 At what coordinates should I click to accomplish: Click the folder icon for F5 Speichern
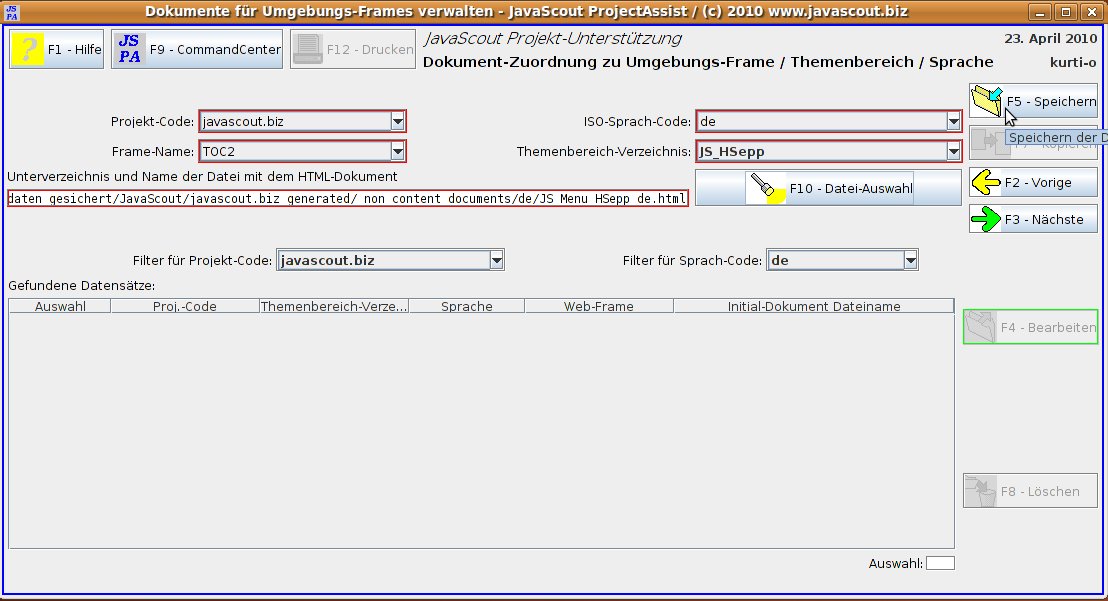click(x=987, y=101)
